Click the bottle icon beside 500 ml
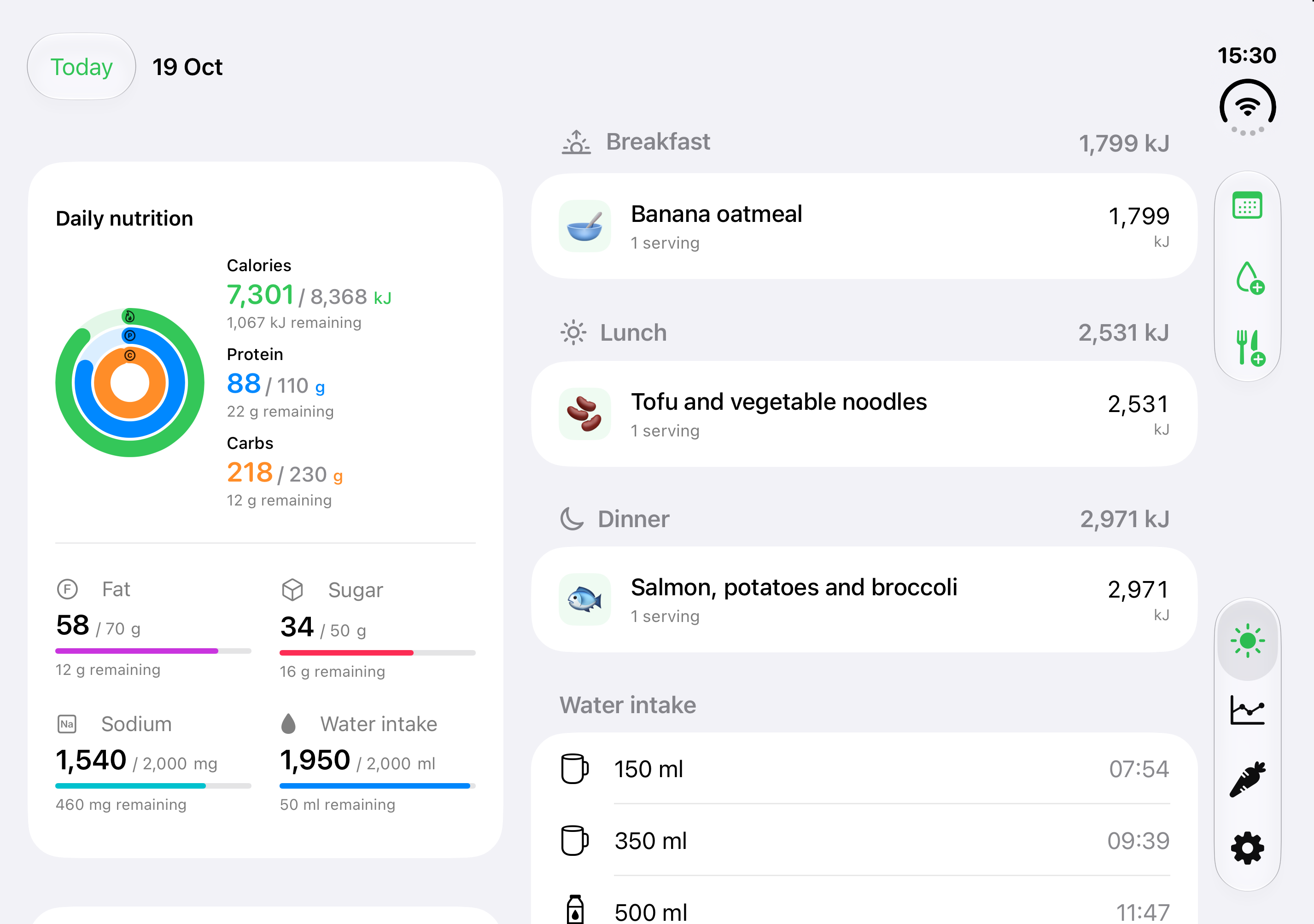 575,910
